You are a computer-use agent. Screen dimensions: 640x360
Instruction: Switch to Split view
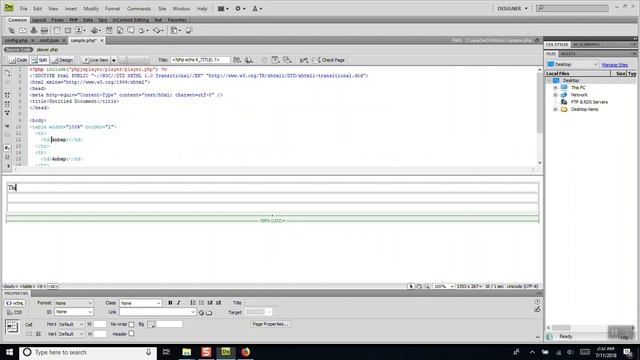[40, 60]
